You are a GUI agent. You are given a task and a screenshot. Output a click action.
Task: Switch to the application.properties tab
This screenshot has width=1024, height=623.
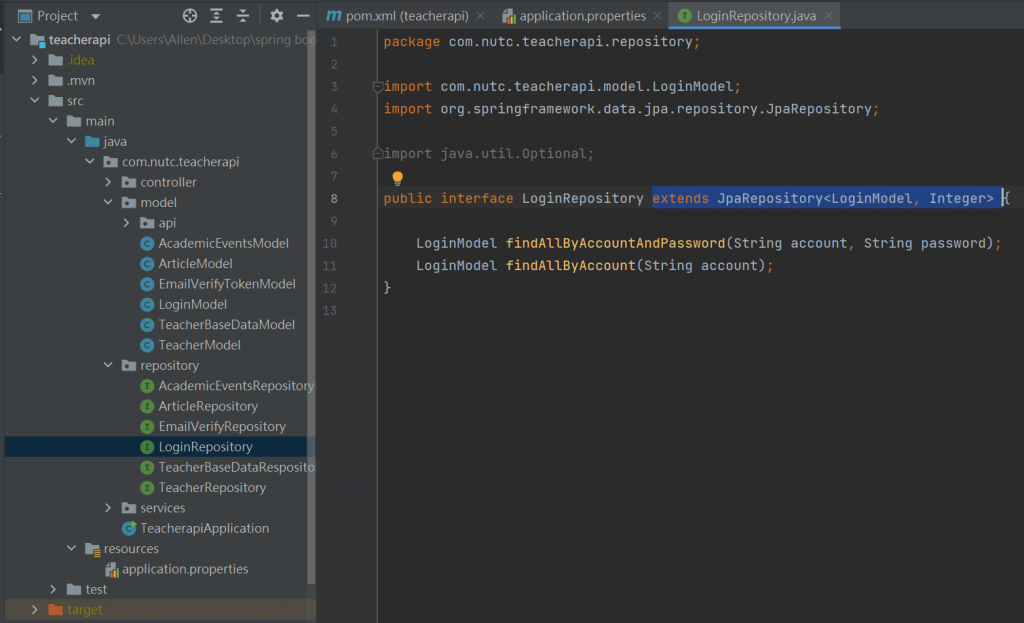tap(582, 16)
